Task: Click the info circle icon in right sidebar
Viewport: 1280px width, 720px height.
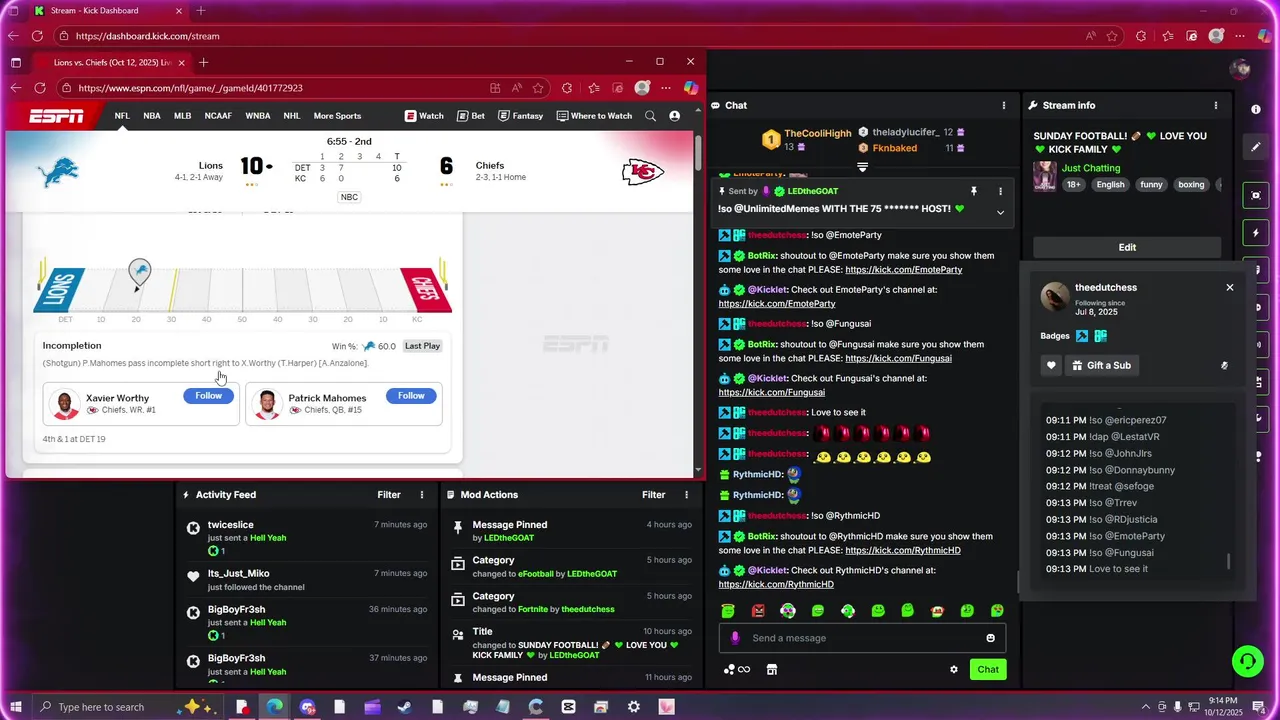Action: pos(1256,109)
